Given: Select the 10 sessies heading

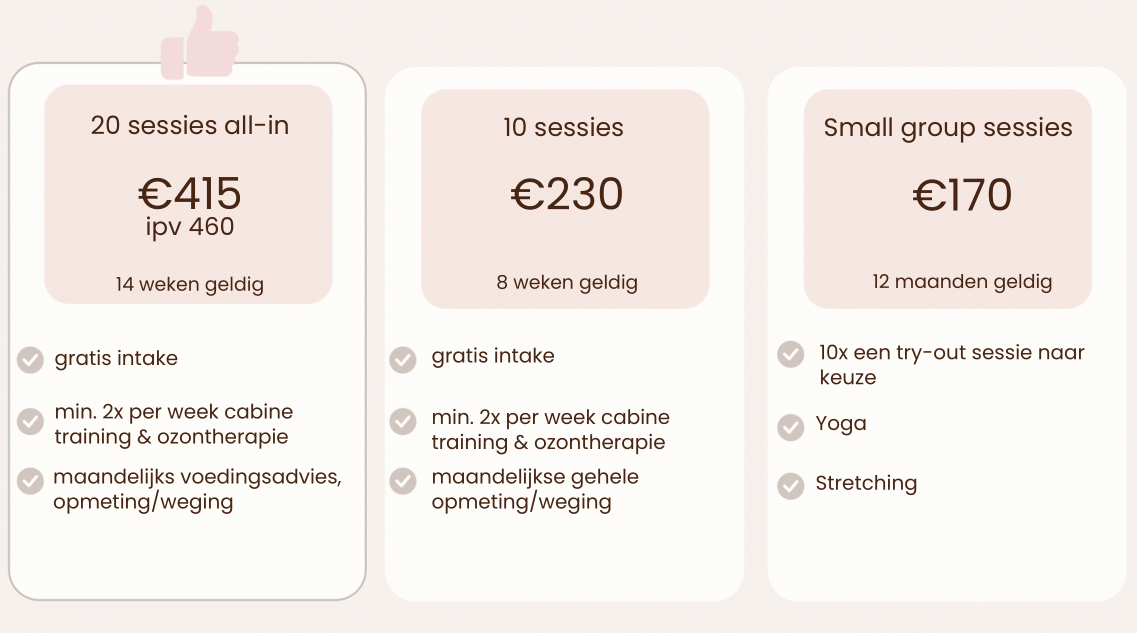Looking at the screenshot, I should pyautogui.click(x=564, y=128).
